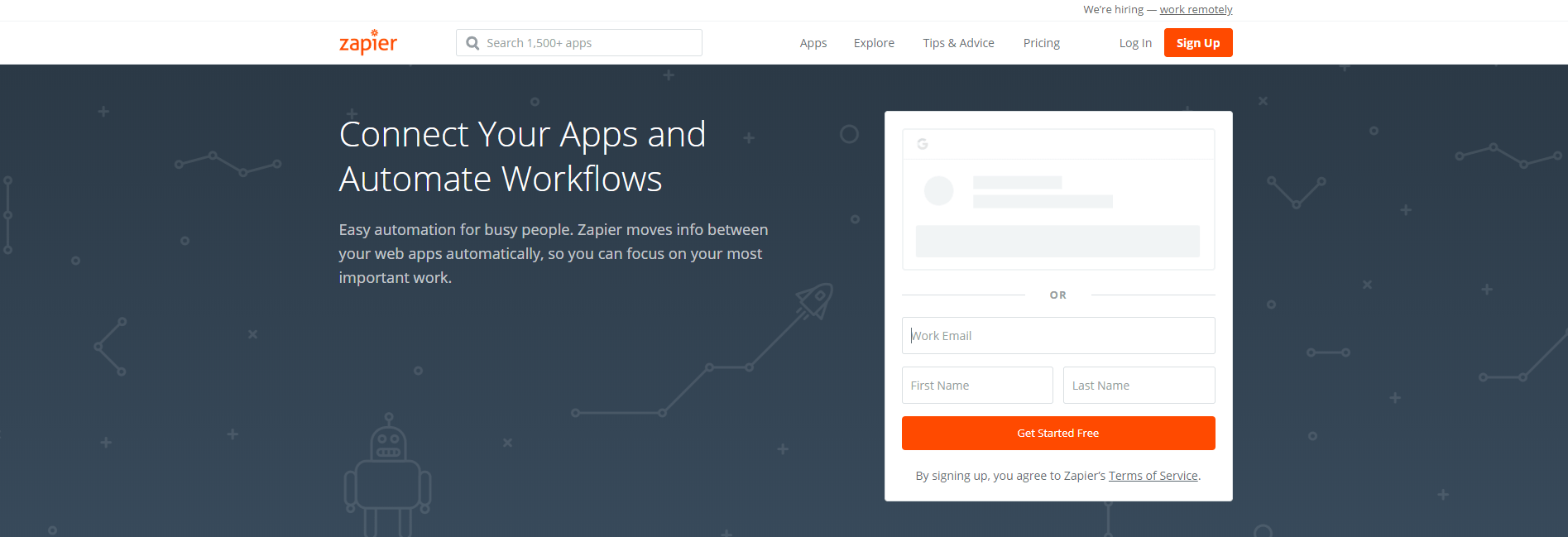Click the First Name field
Viewport: 1568px width, 537px height.
(977, 386)
